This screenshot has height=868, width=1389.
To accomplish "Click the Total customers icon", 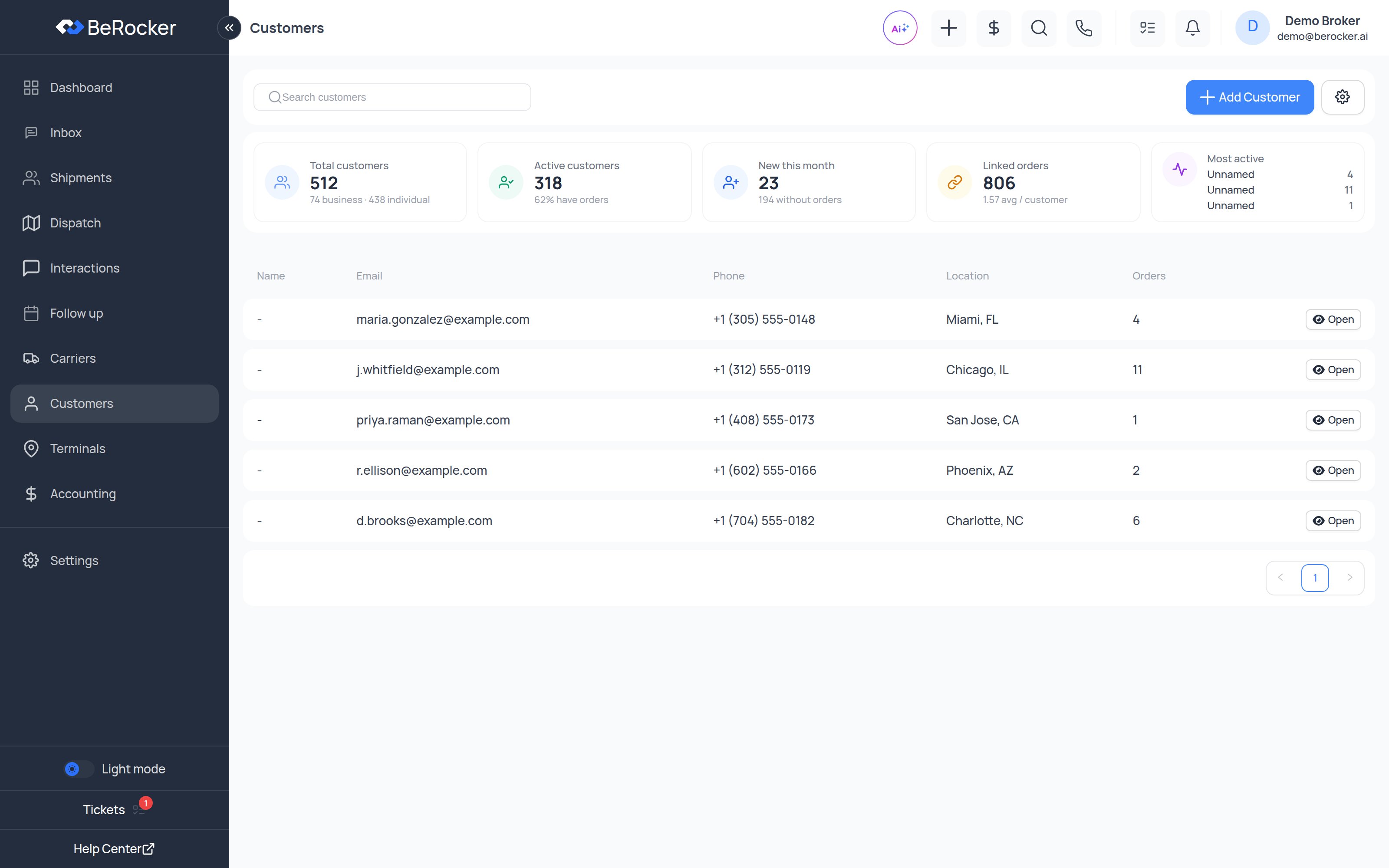I will click(282, 182).
